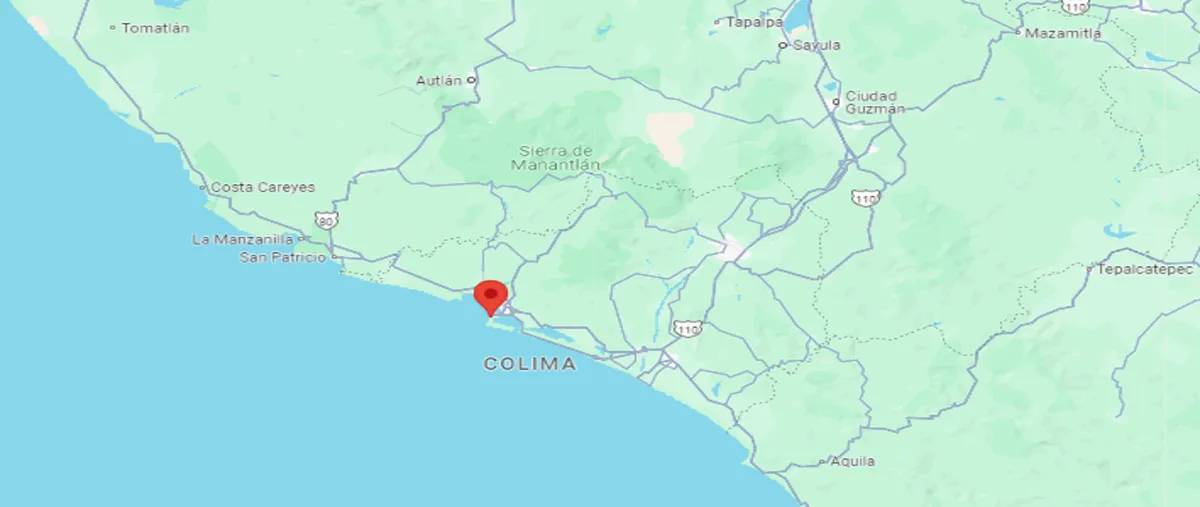This screenshot has height=507, width=1200.
Task: Click the Aquila town marker dot
Action: pos(822,462)
